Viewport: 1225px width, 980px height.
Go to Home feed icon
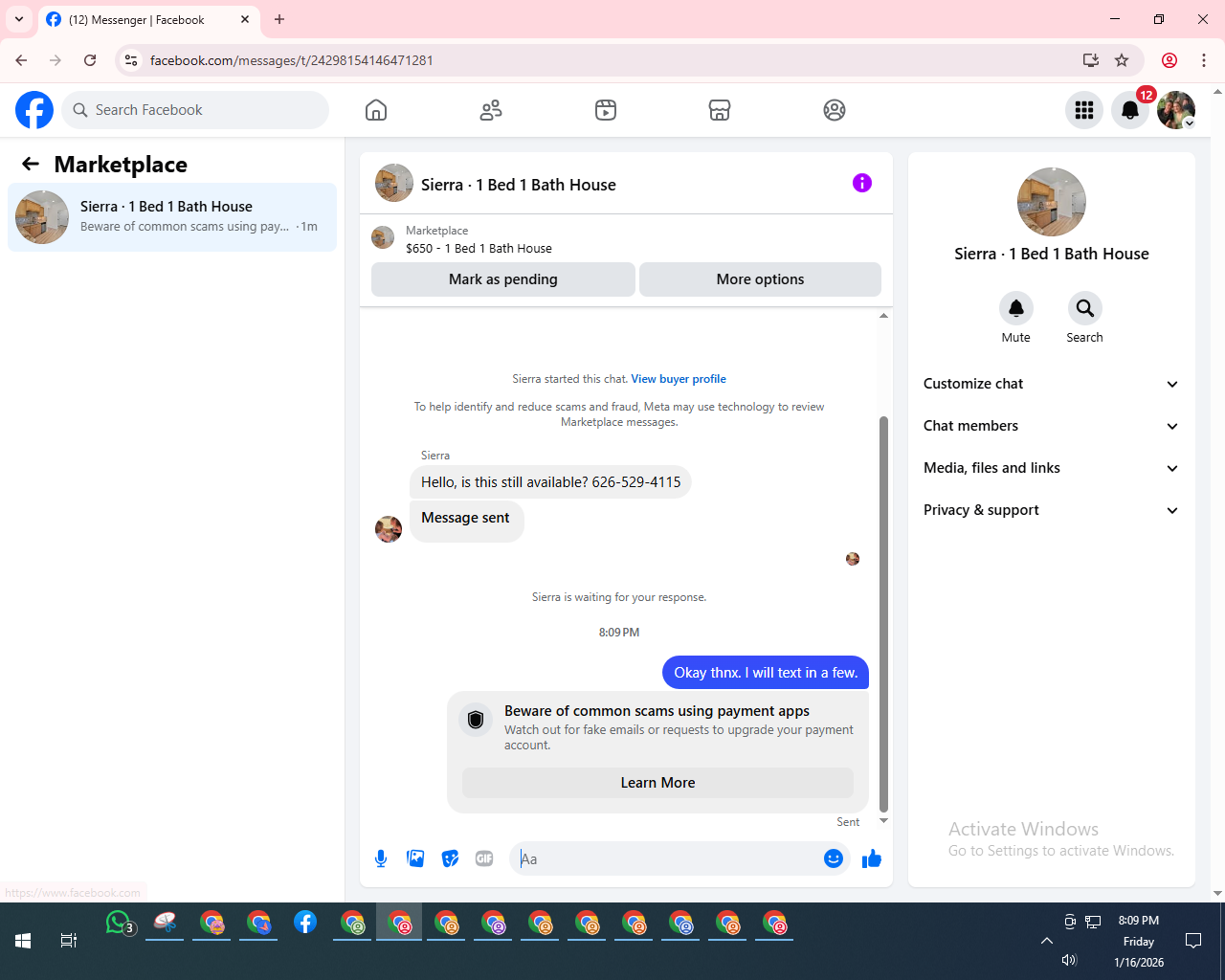point(376,110)
